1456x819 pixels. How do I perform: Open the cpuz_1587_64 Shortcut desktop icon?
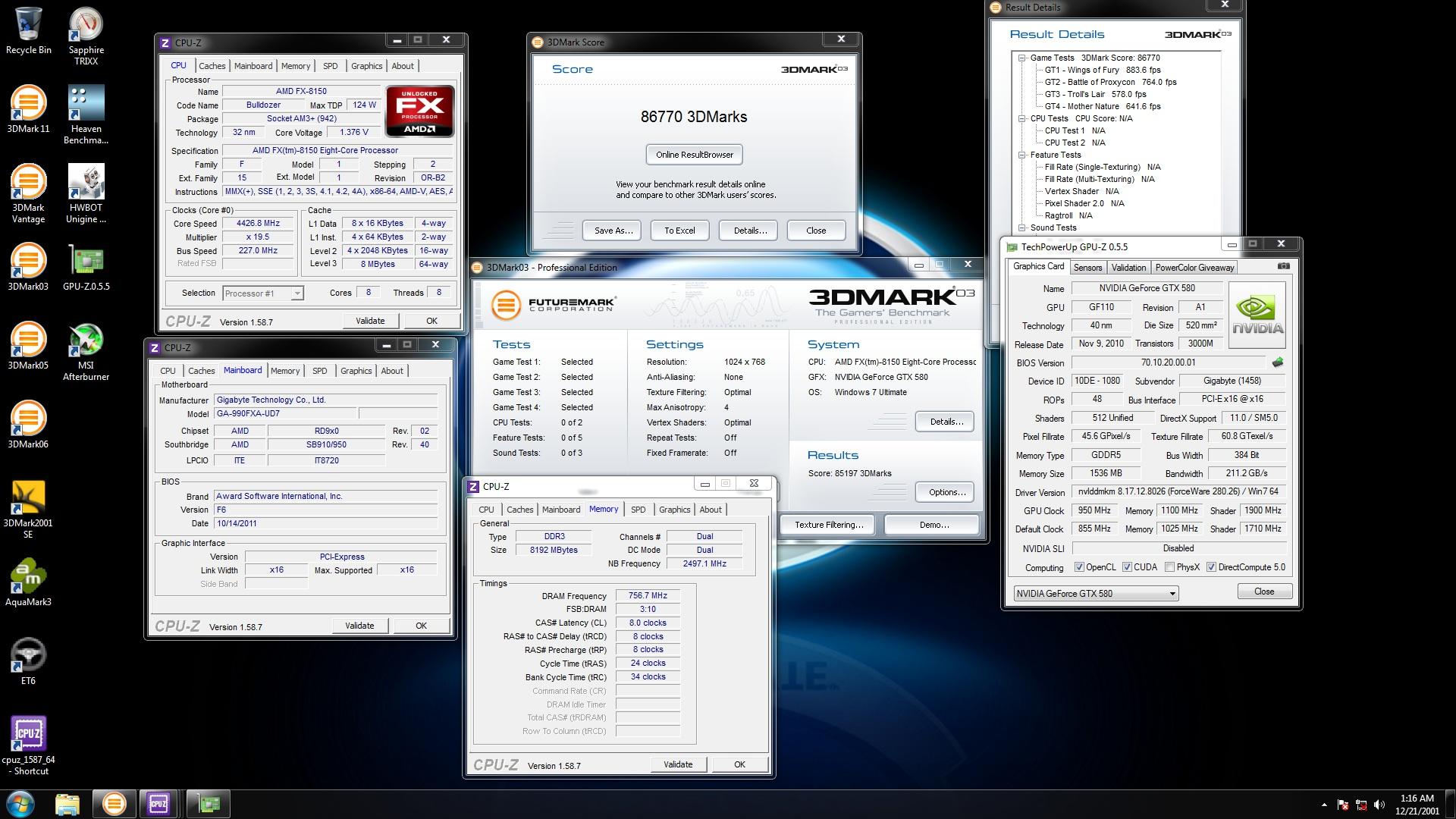[28, 745]
